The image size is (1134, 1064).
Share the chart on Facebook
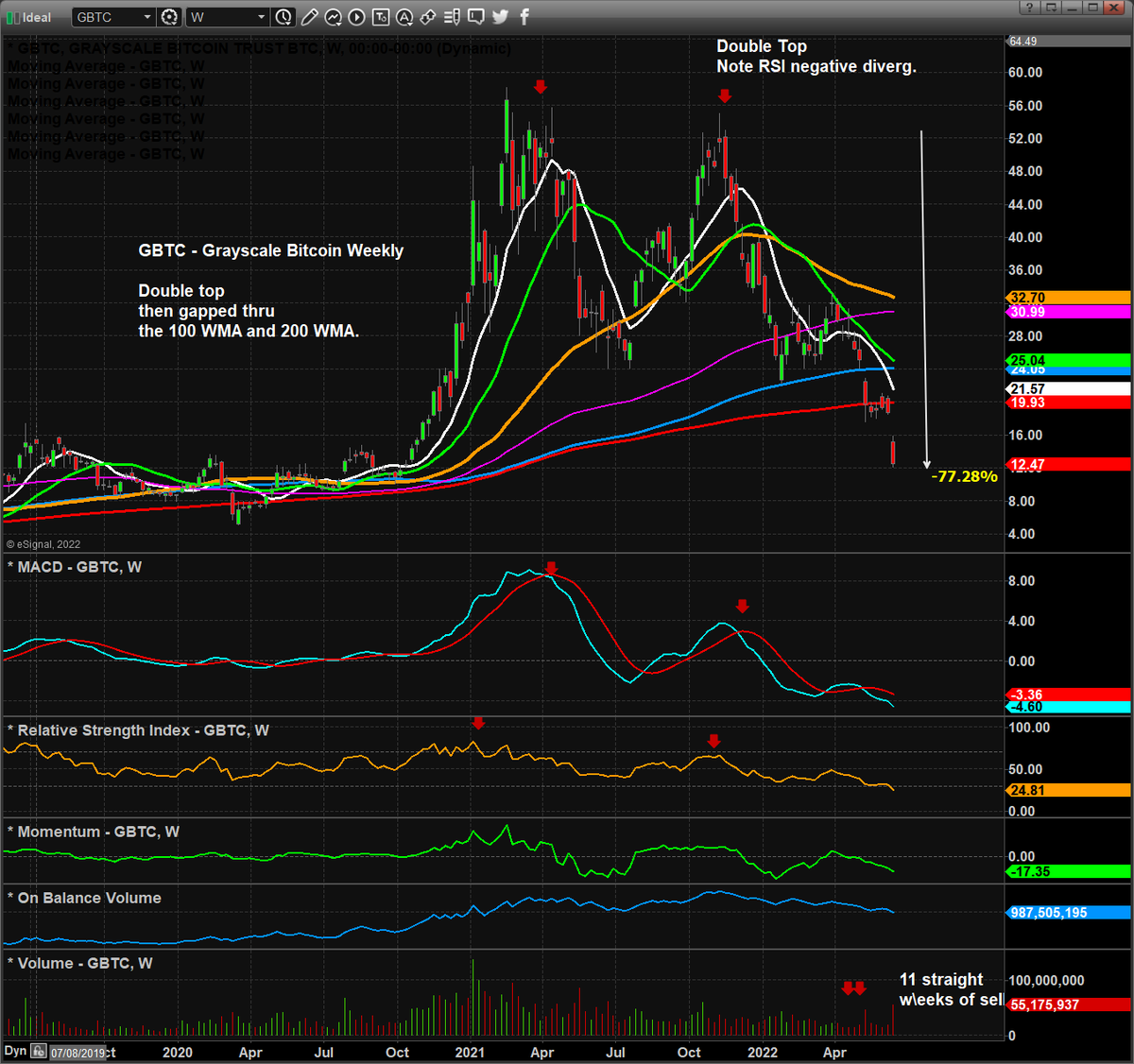click(x=524, y=17)
